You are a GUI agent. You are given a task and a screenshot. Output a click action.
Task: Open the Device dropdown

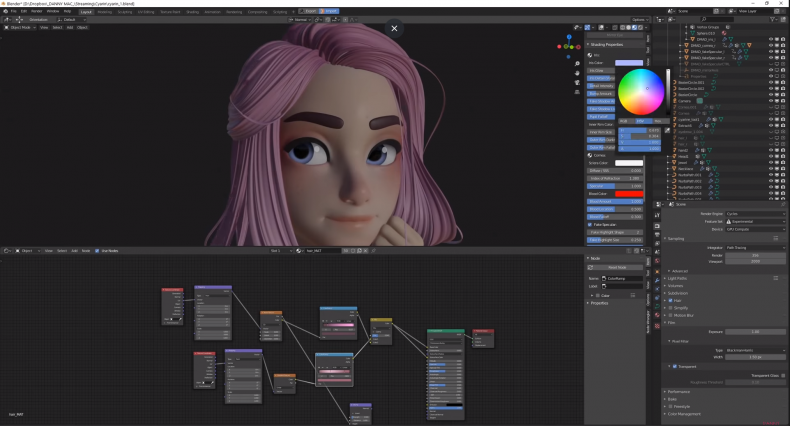(755, 229)
